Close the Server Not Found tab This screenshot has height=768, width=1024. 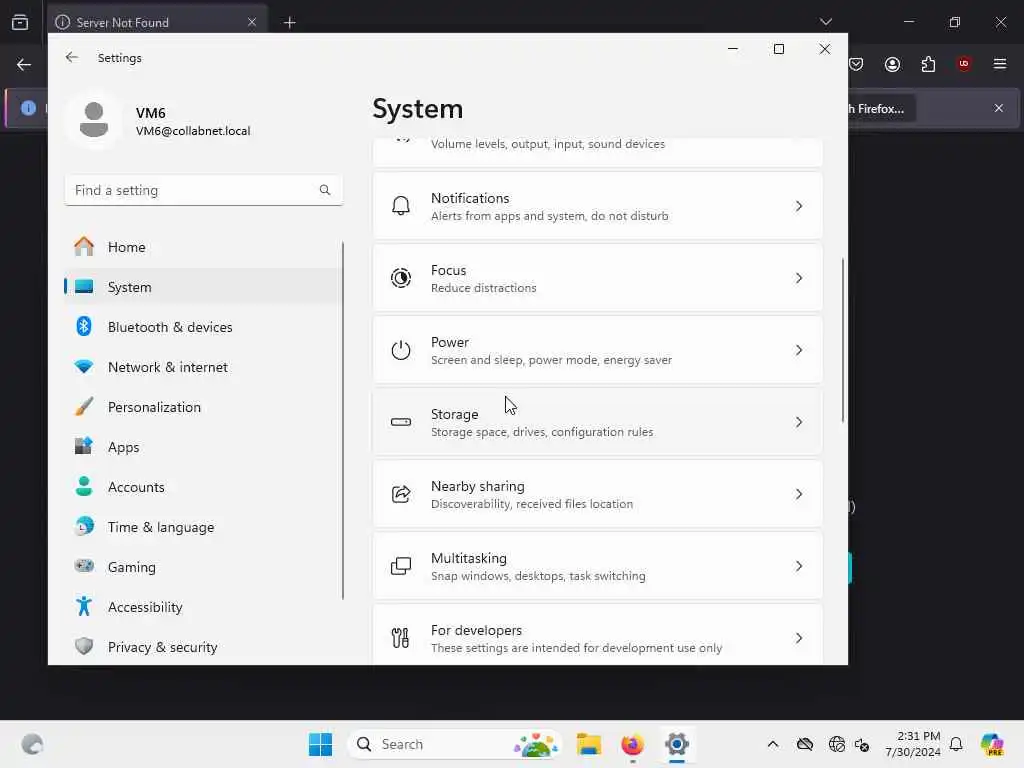tap(252, 22)
